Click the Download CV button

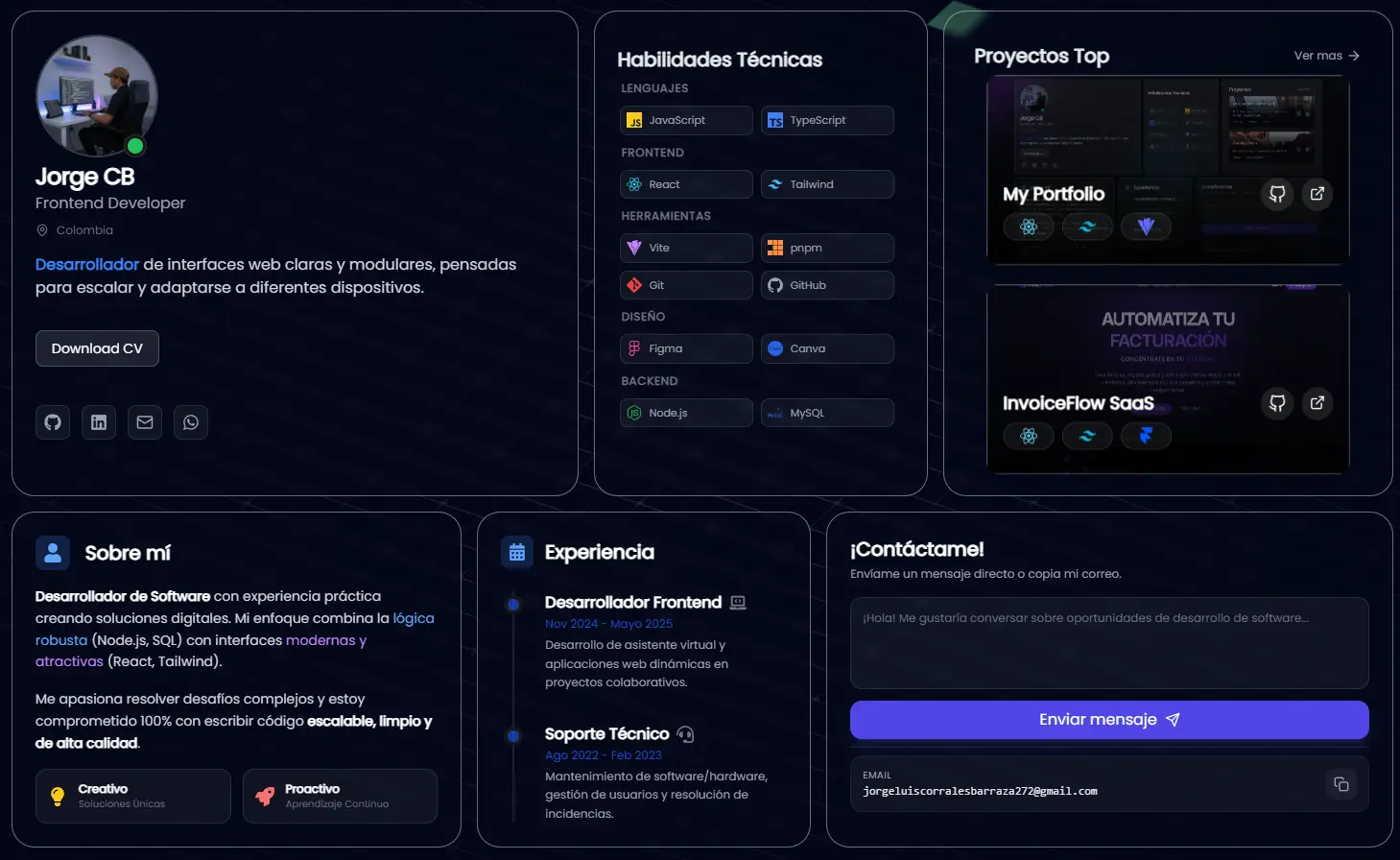97,348
